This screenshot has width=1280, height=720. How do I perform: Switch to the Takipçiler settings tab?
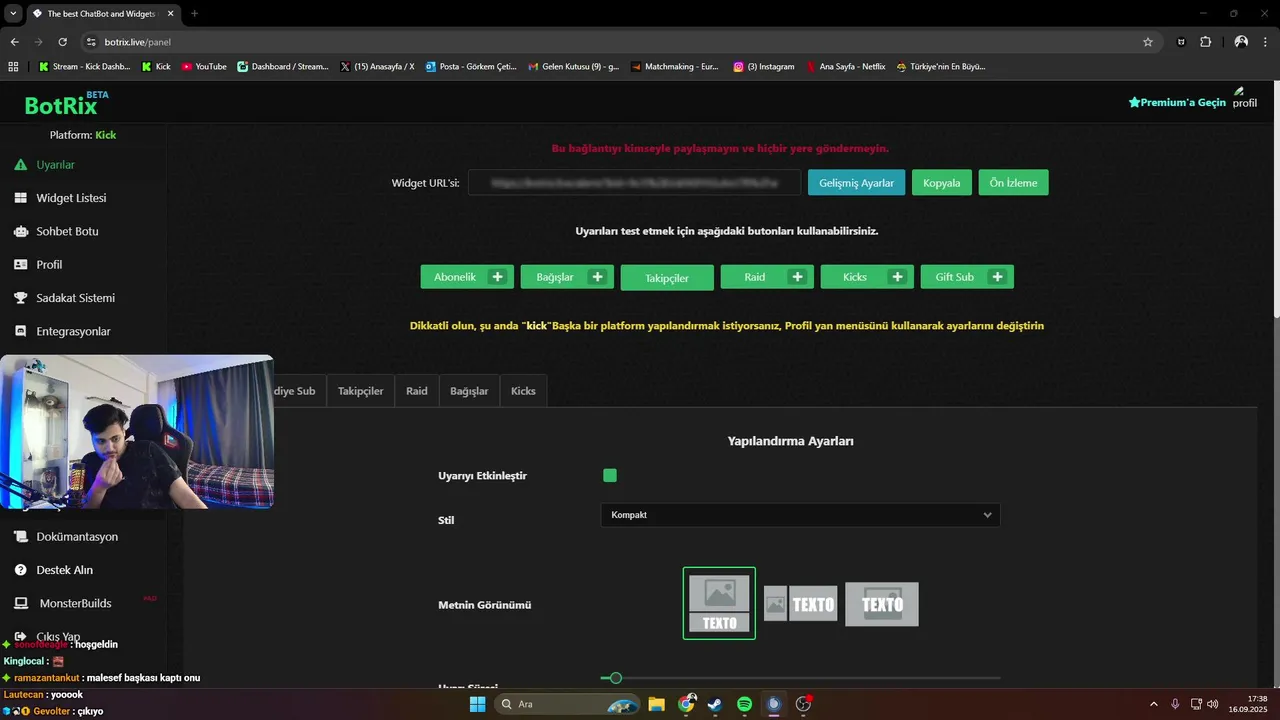pyautogui.click(x=361, y=391)
